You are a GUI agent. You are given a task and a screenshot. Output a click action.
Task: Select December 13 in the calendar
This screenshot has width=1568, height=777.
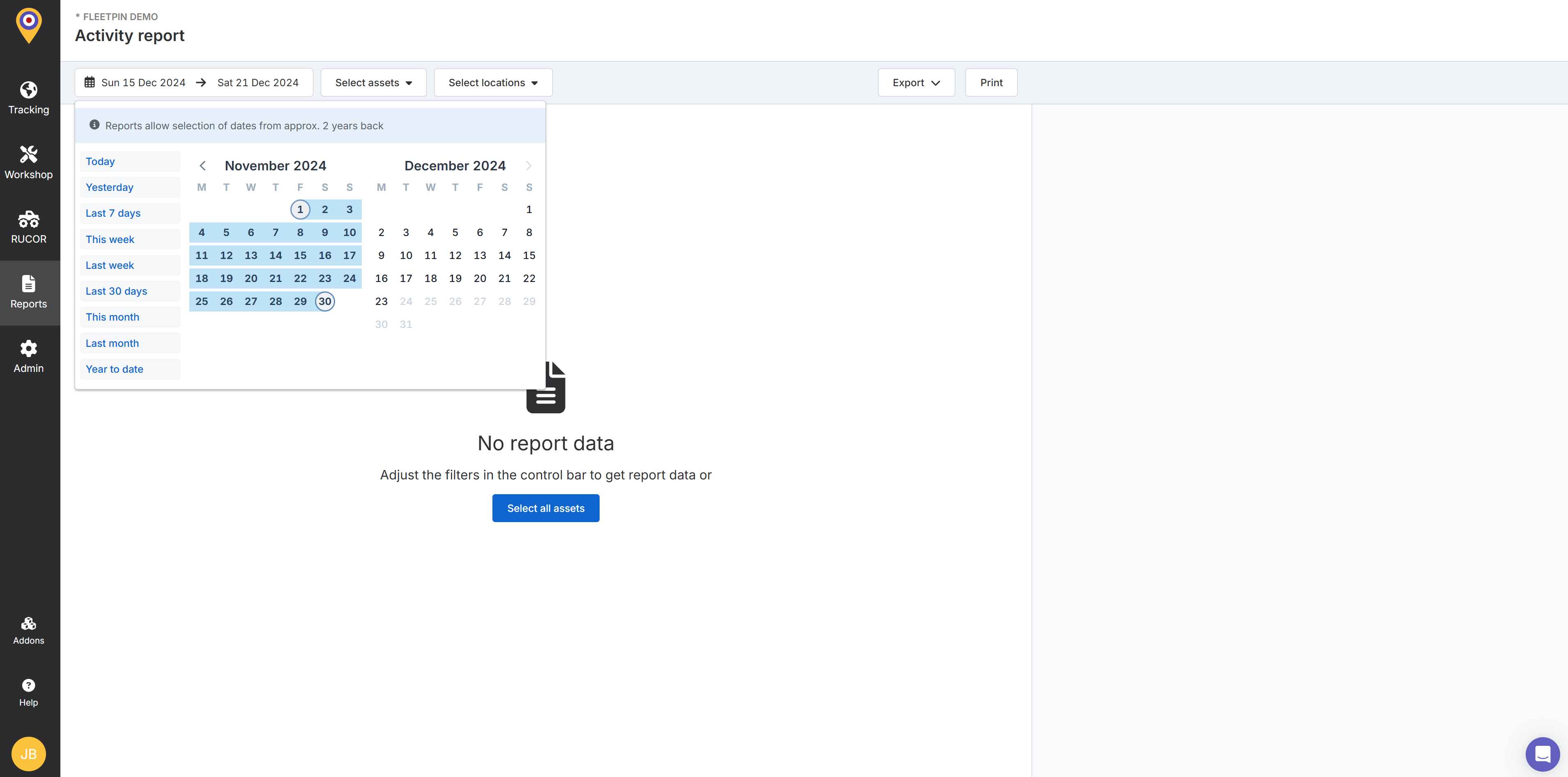click(480, 256)
